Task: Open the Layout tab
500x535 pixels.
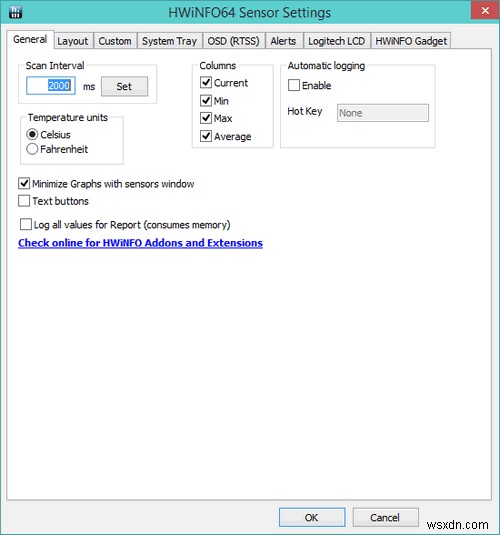Action: 73,41
